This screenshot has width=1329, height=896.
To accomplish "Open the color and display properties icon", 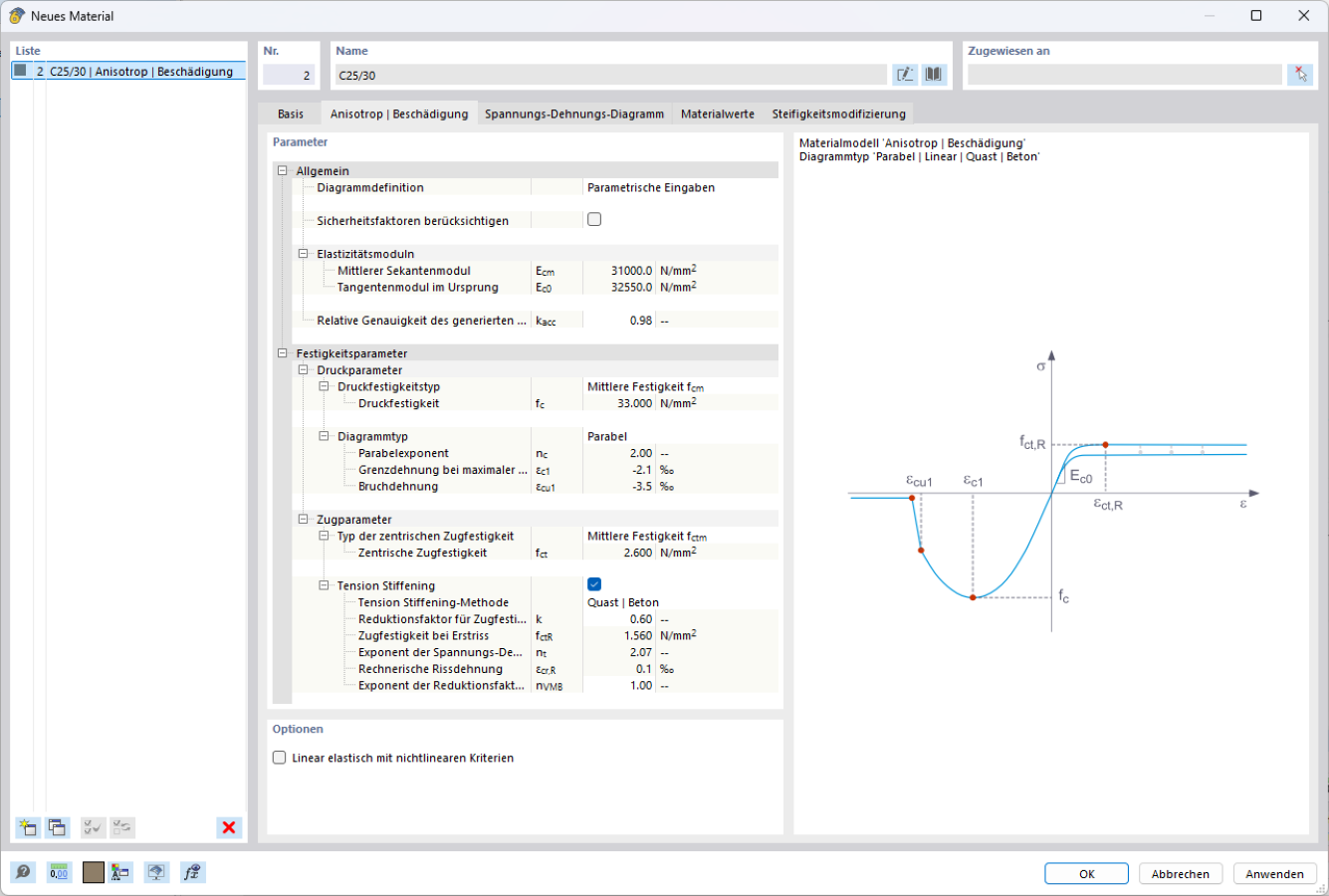I will coord(120,873).
